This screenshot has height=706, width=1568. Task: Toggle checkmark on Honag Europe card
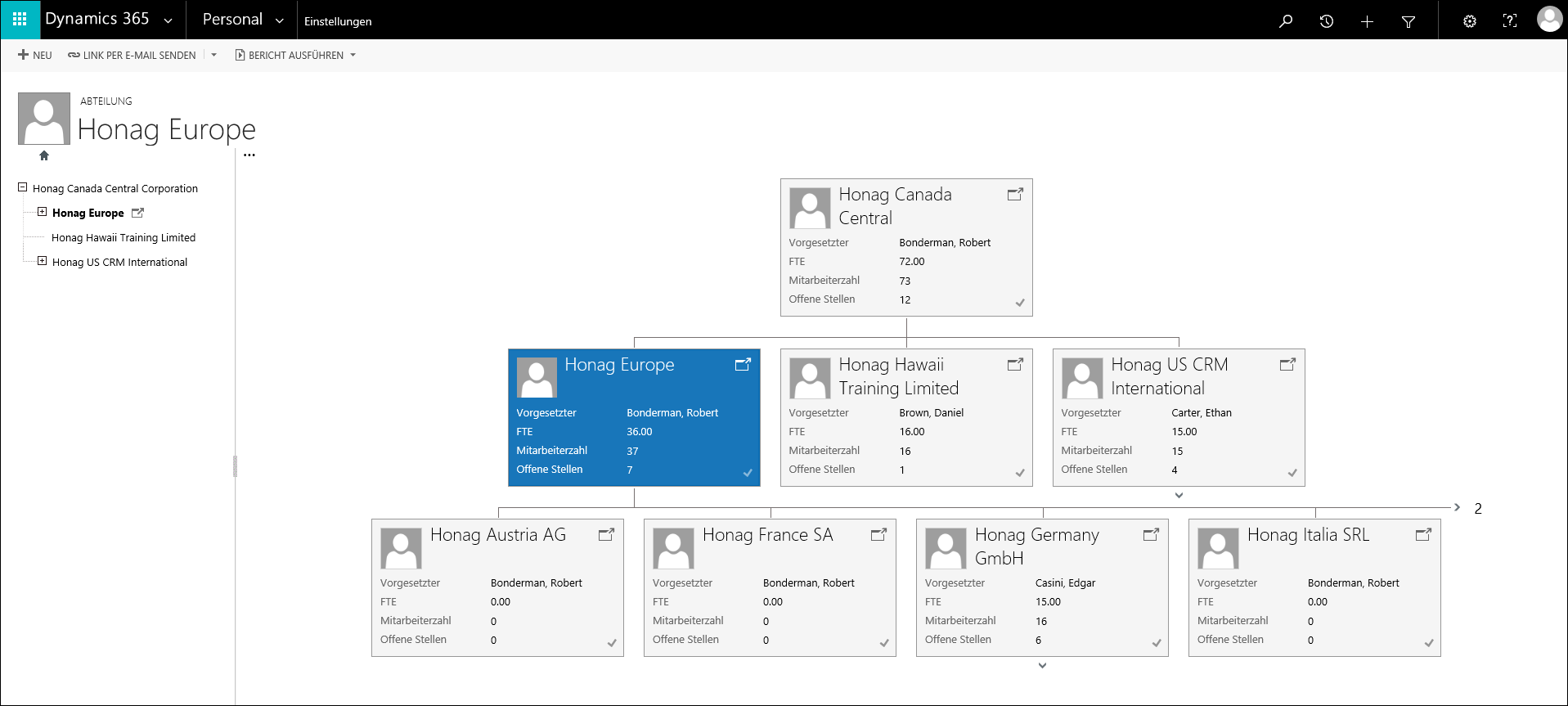pyautogui.click(x=748, y=473)
